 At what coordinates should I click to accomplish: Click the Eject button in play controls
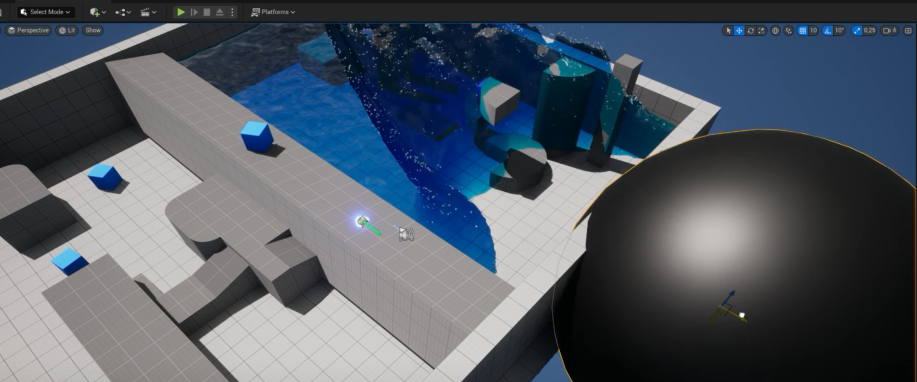click(219, 12)
